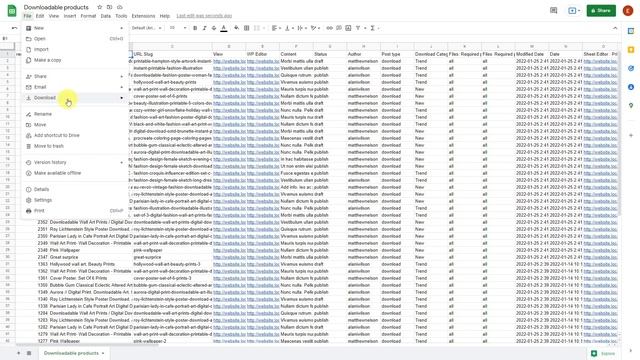Get add-ons with the plus icon
The width and height of the screenshot is (640, 360).
[631, 135]
